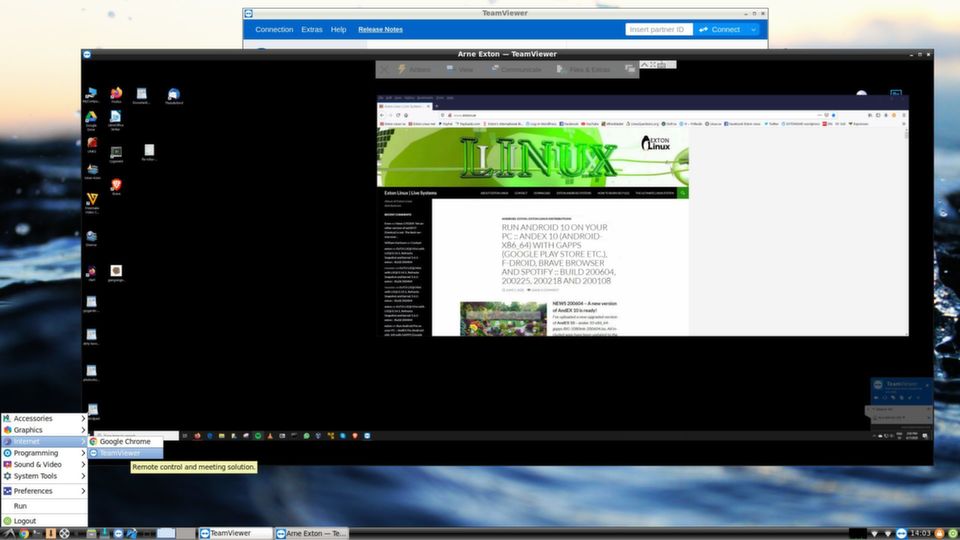
Task: Launch TeamViewer from the Internet submenu
Action: point(119,453)
